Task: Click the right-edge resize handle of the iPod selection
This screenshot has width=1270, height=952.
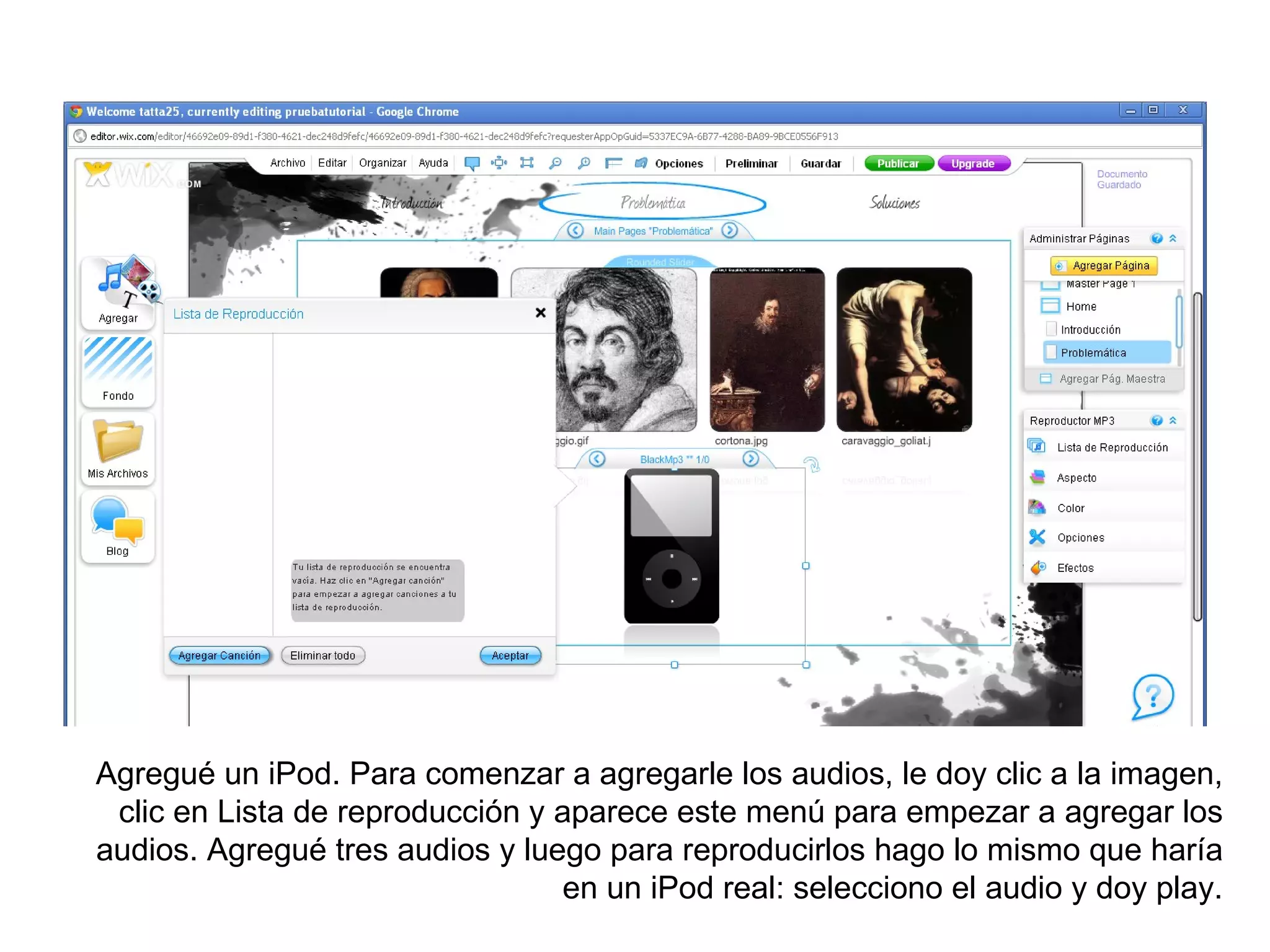Action: [x=806, y=566]
